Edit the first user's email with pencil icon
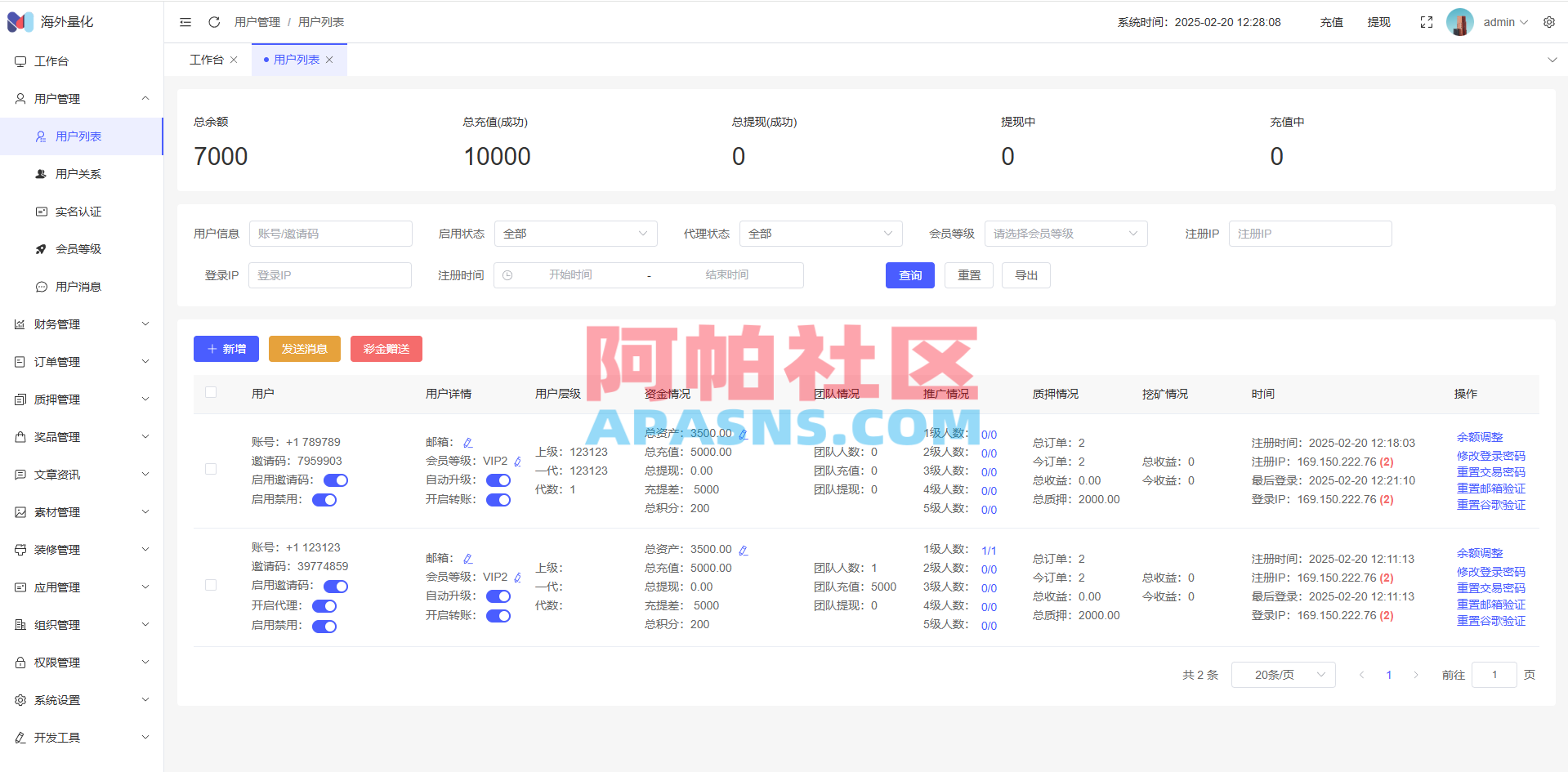The image size is (1568, 772). (468, 442)
